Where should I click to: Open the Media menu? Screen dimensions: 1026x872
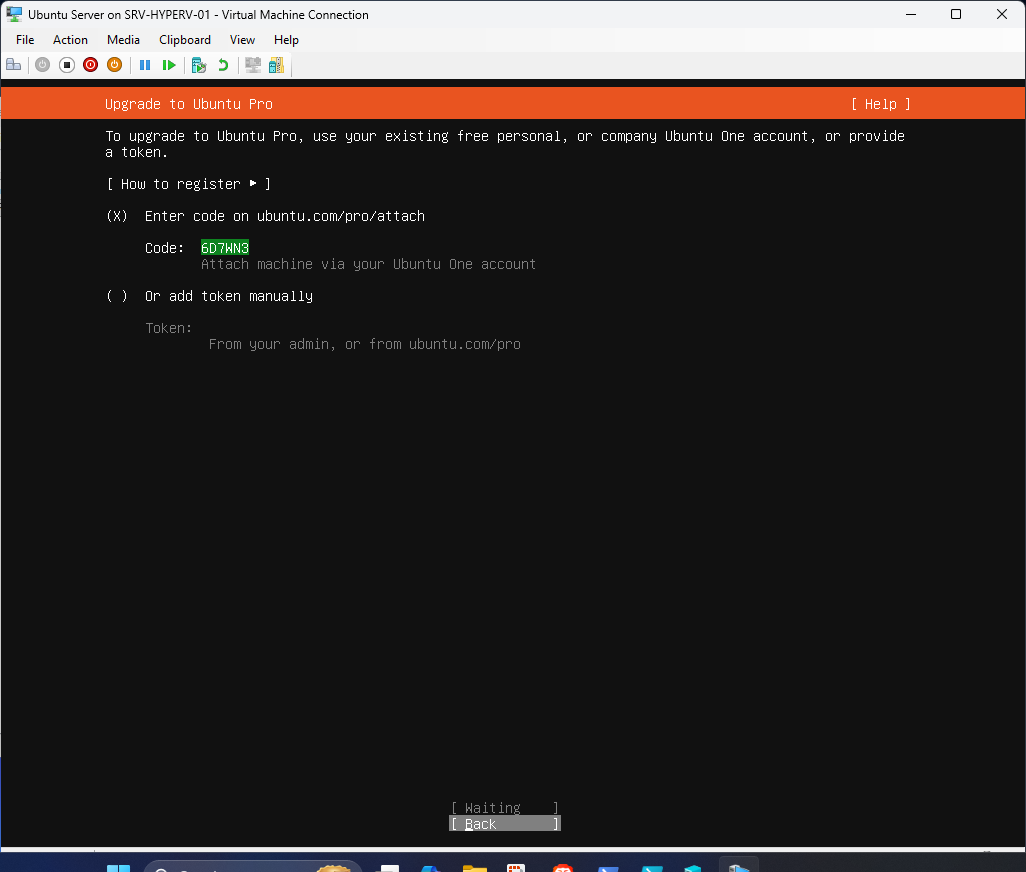(x=123, y=40)
